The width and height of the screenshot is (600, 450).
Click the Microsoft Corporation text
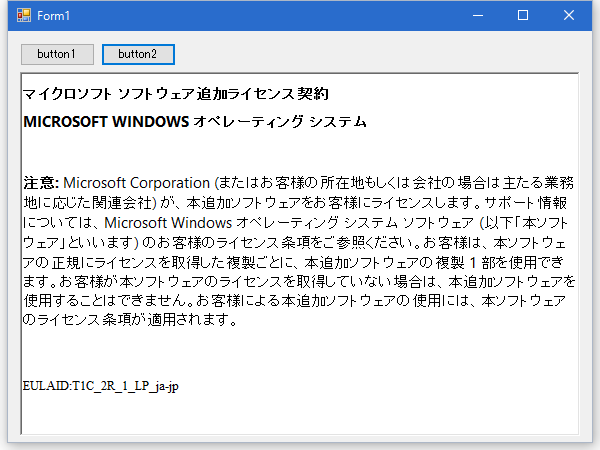coord(136,183)
